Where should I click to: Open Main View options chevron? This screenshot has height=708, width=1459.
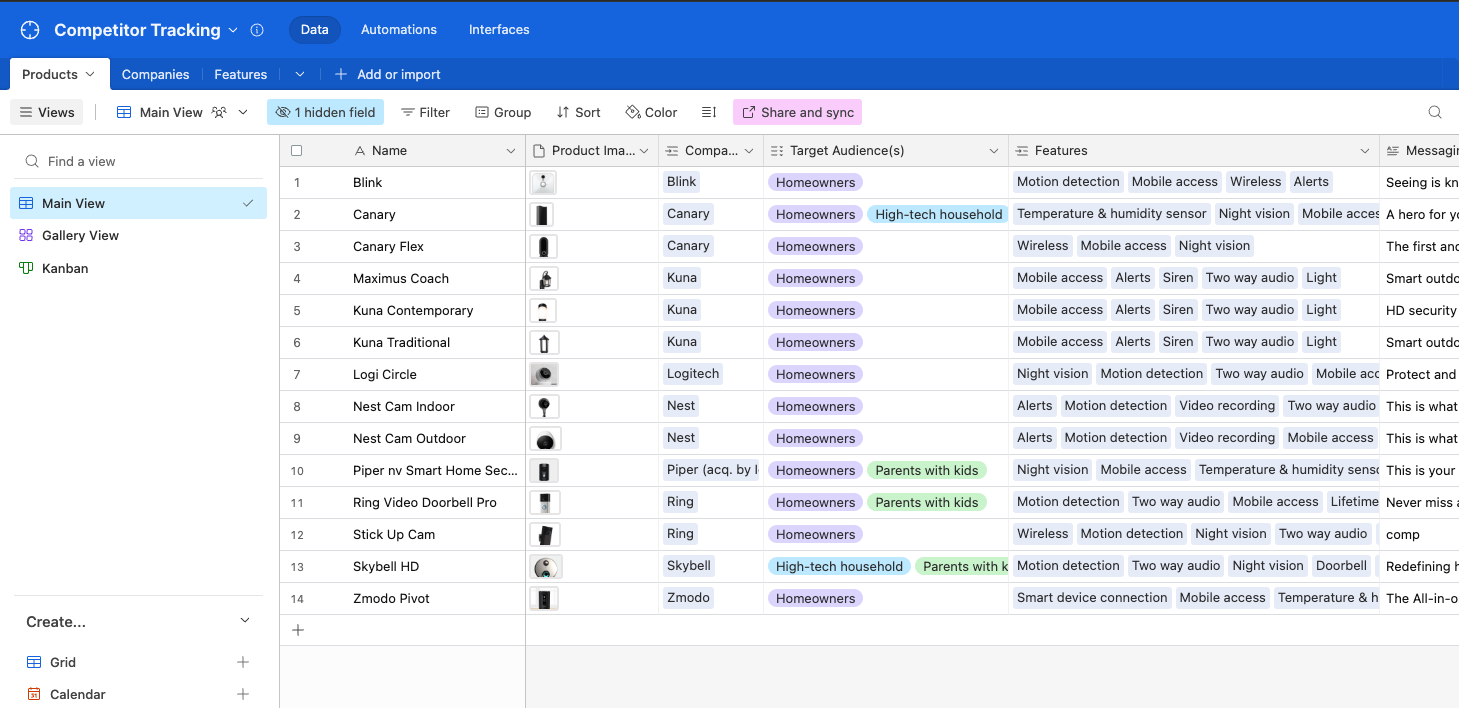click(x=243, y=112)
